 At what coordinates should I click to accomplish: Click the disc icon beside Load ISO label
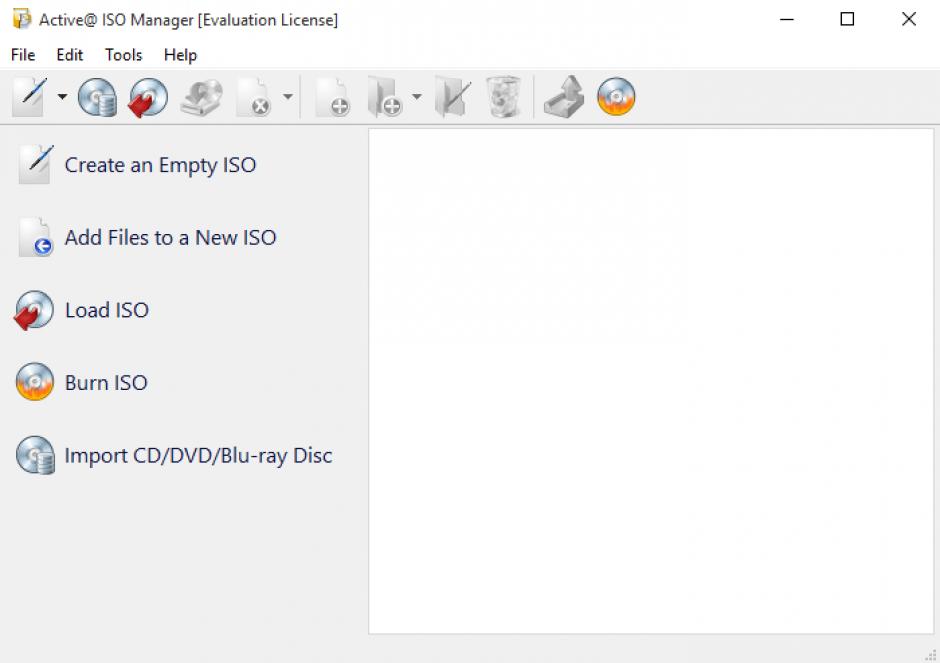[34, 310]
